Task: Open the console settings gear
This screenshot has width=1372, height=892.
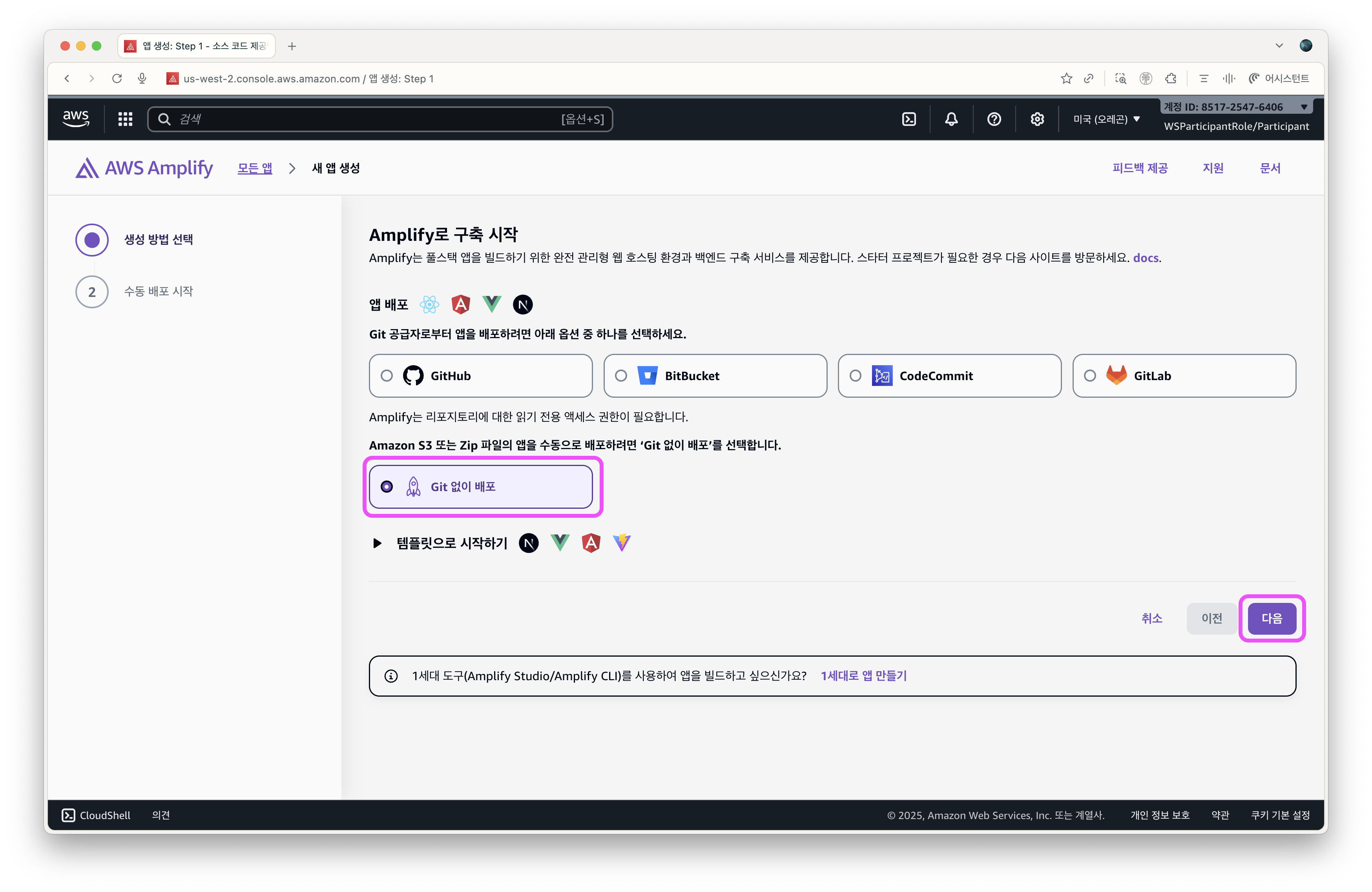Action: point(1037,119)
